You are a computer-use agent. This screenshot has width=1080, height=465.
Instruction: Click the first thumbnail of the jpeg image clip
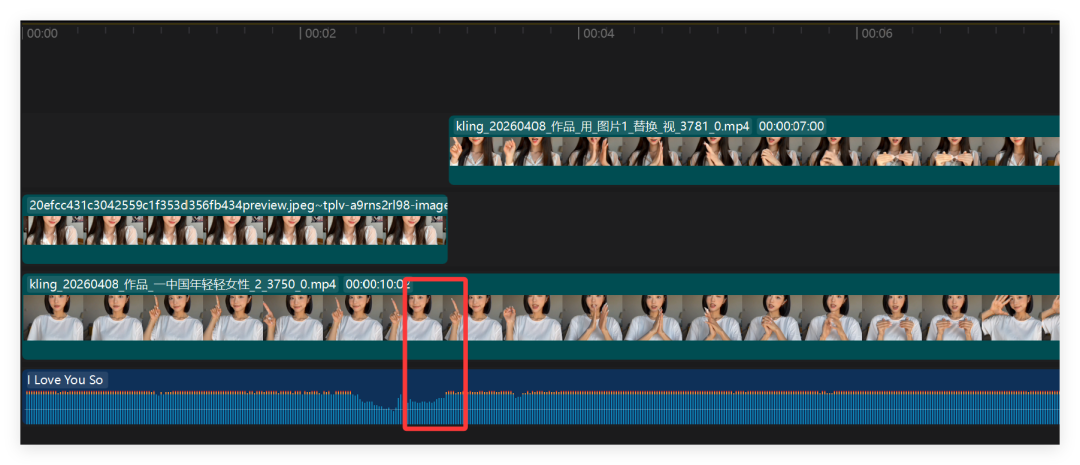pos(52,231)
